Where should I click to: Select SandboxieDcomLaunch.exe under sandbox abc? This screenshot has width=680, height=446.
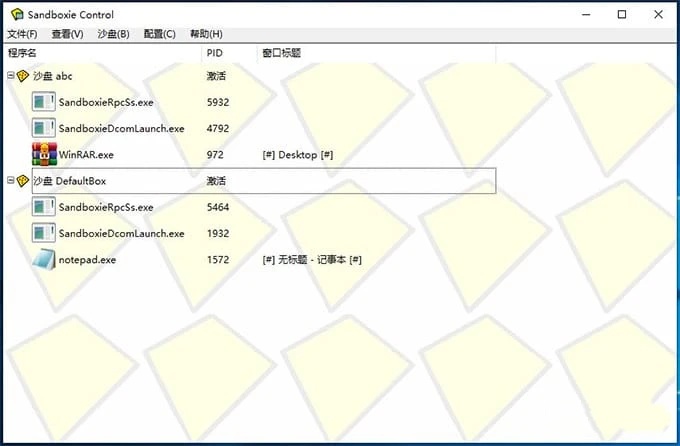pyautogui.click(x=121, y=128)
